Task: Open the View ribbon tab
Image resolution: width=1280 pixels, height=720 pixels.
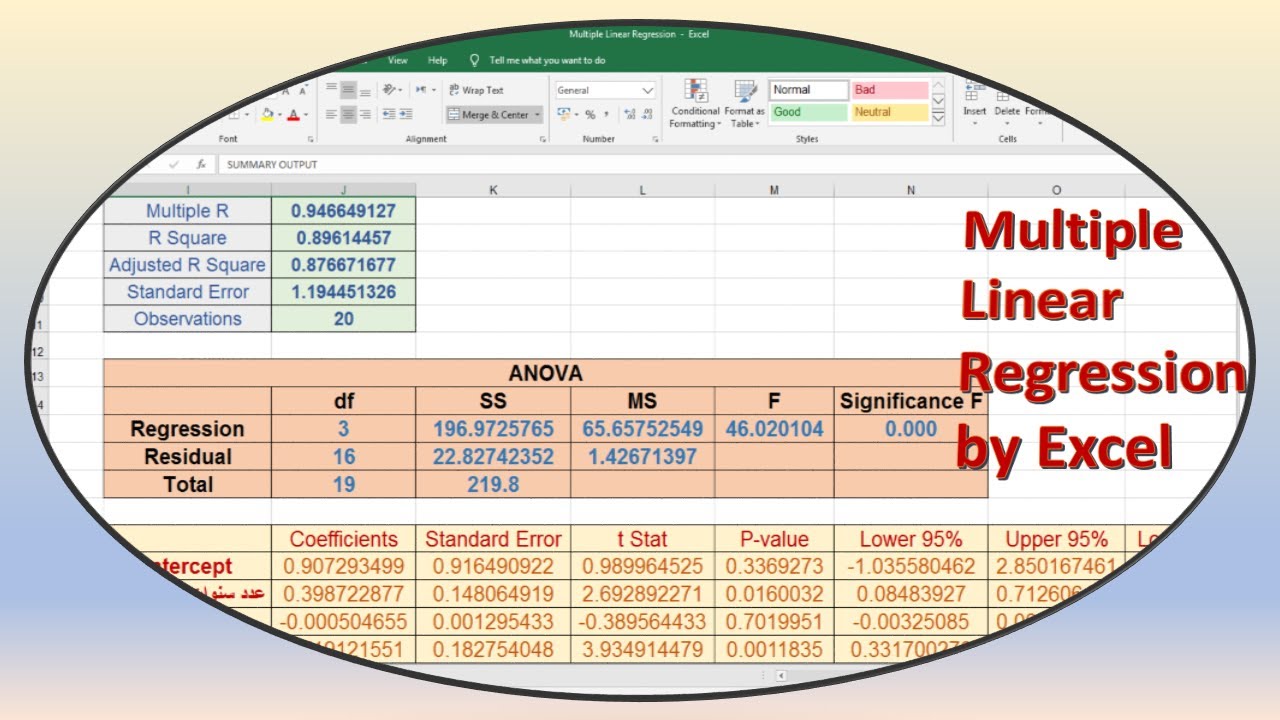Action: [x=398, y=60]
